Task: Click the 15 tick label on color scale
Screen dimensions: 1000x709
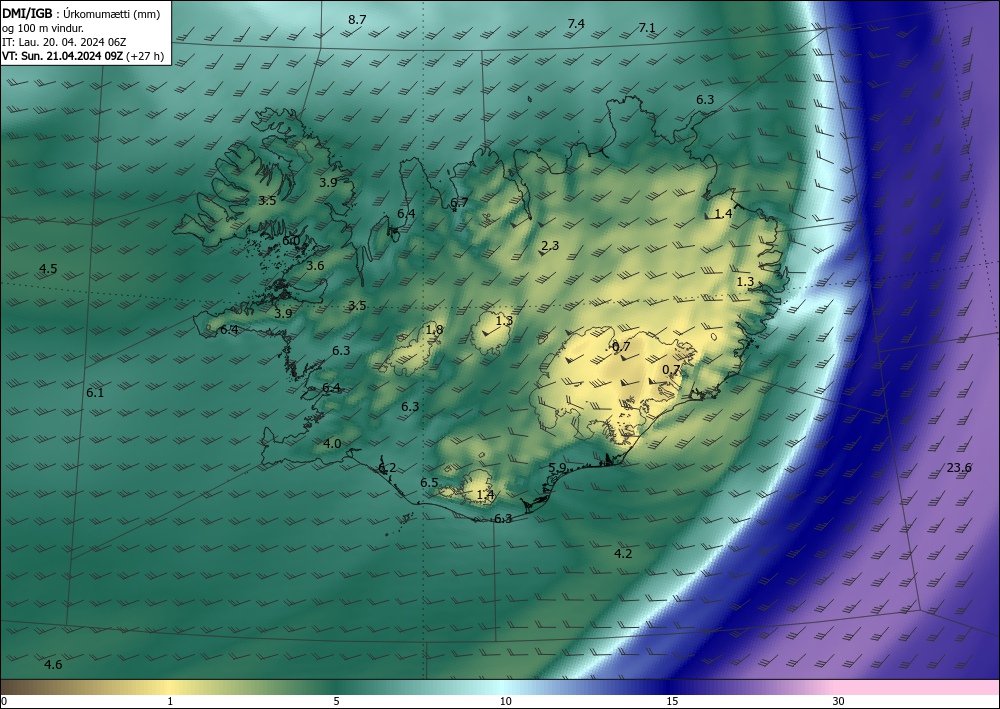Action: 672,702
